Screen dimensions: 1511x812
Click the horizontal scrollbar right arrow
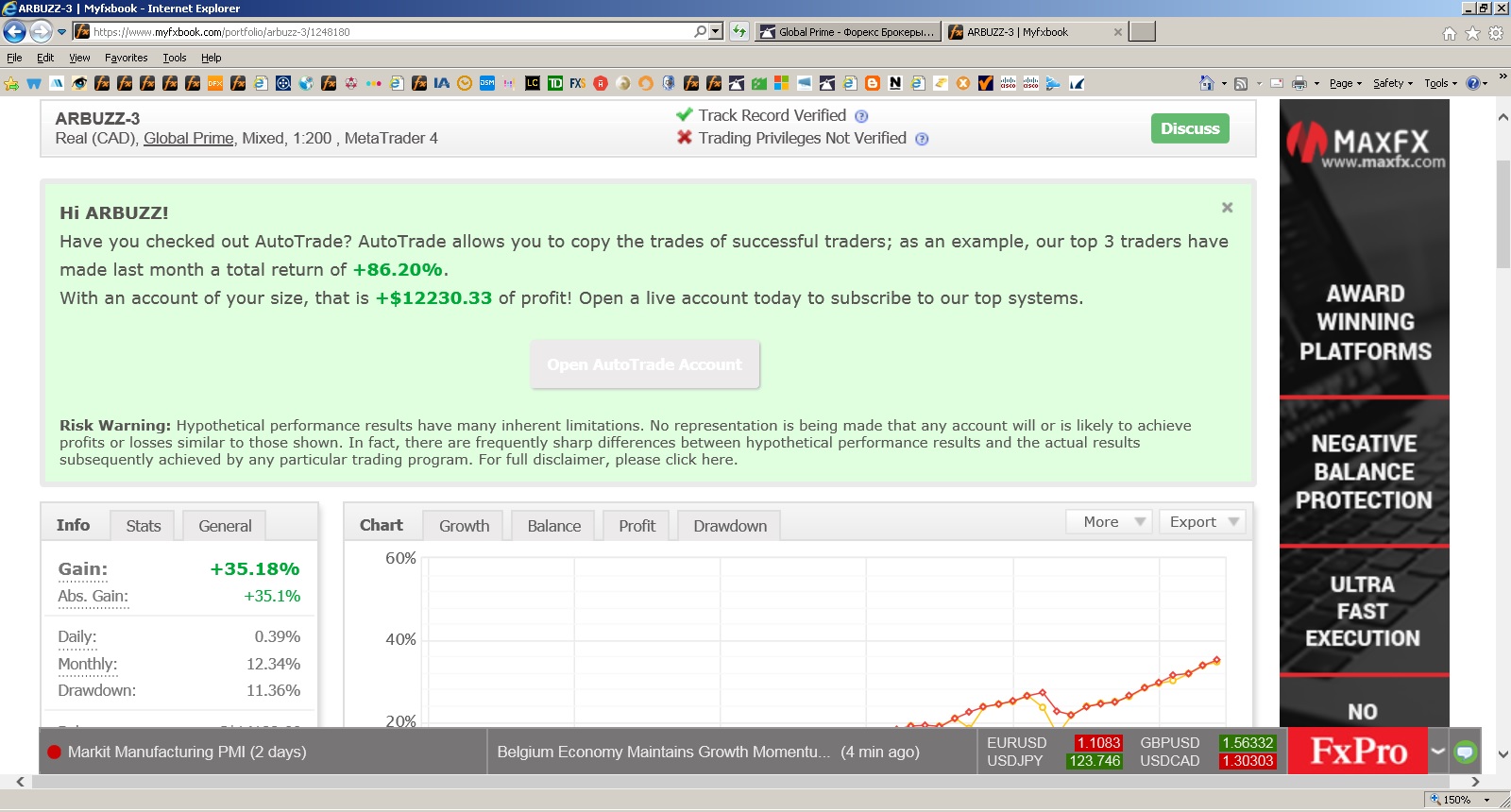pyautogui.click(x=1474, y=782)
